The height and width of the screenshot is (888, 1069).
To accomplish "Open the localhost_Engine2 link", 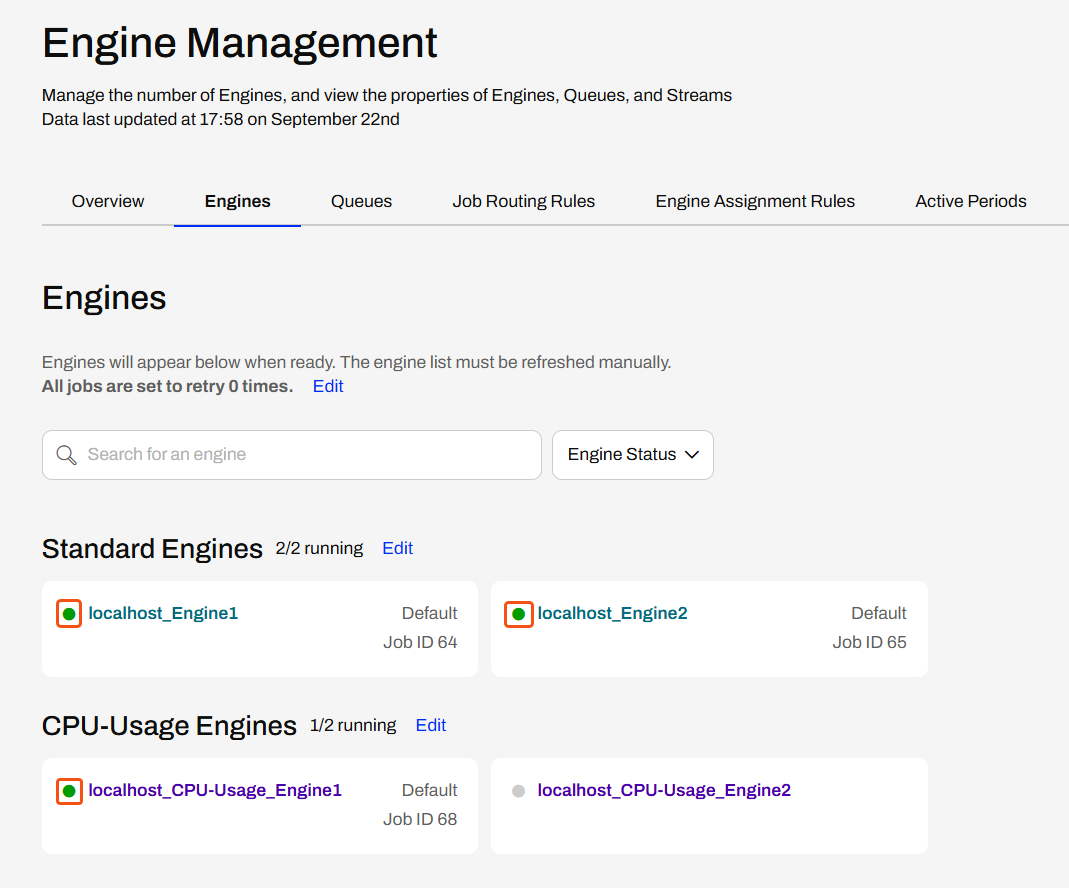I will pyautogui.click(x=612, y=613).
